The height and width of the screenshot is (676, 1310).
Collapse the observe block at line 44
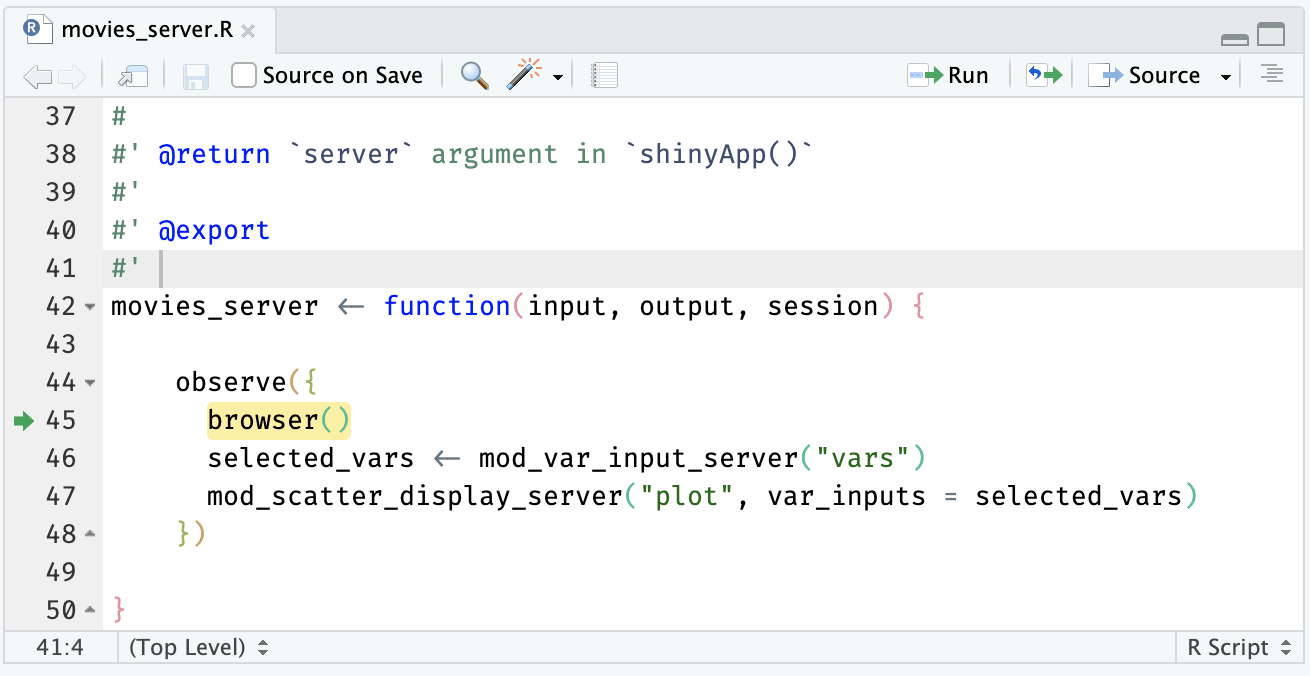91,383
